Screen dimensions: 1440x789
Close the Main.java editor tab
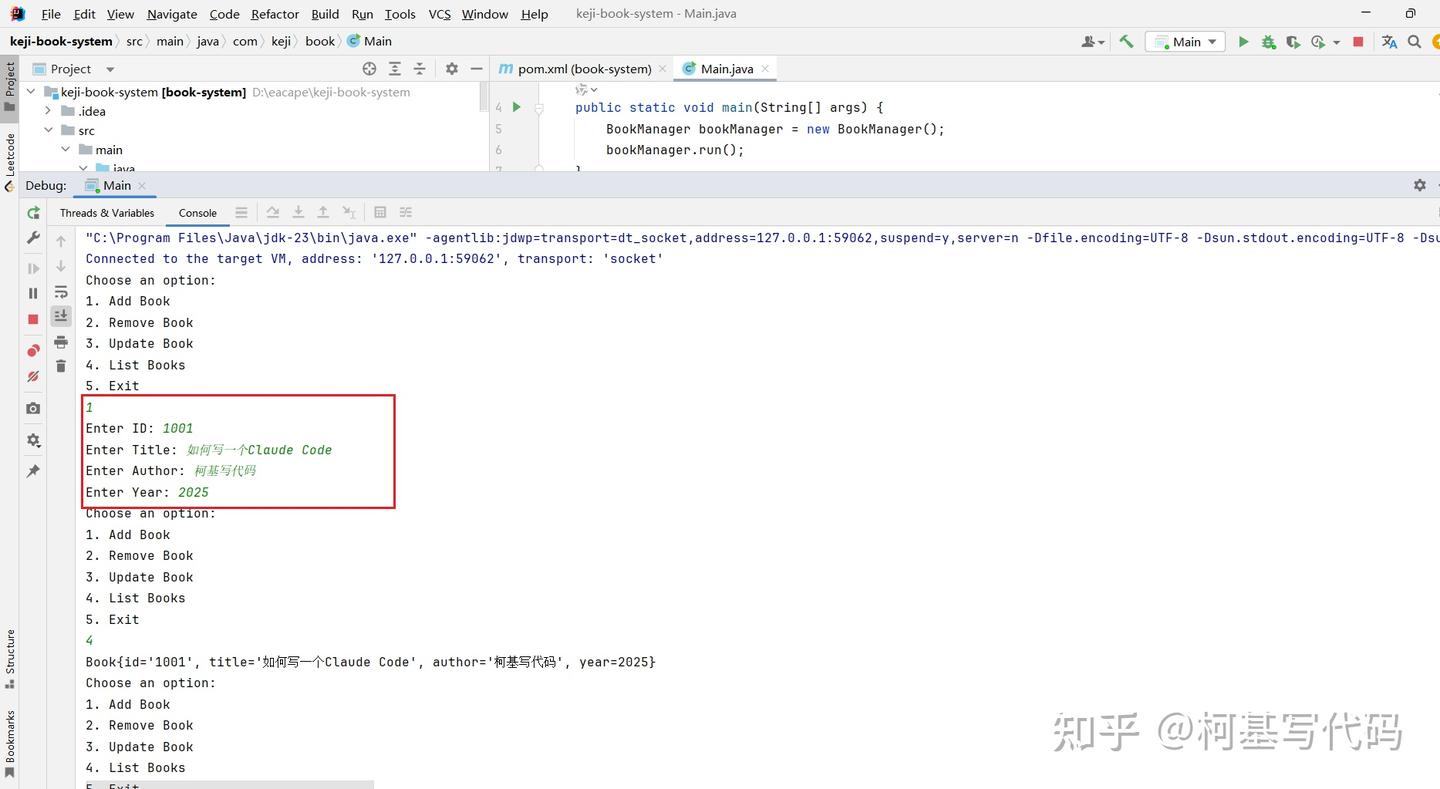[765, 69]
